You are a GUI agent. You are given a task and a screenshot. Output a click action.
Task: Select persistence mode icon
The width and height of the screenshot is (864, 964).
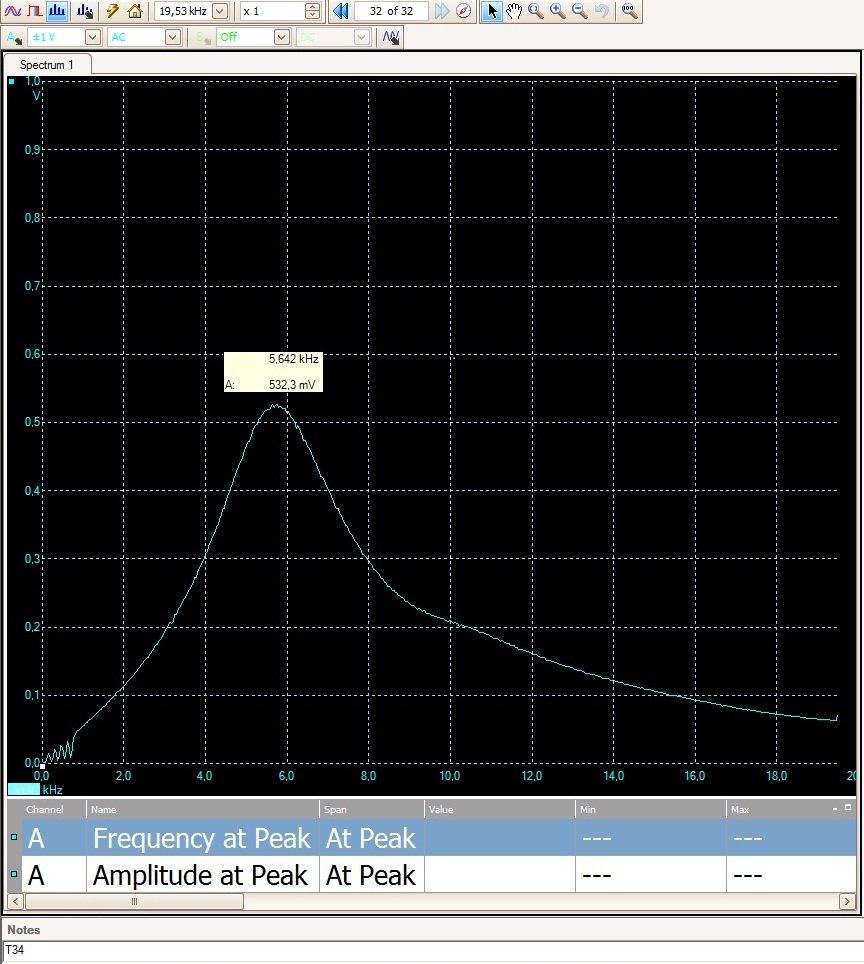point(34,11)
